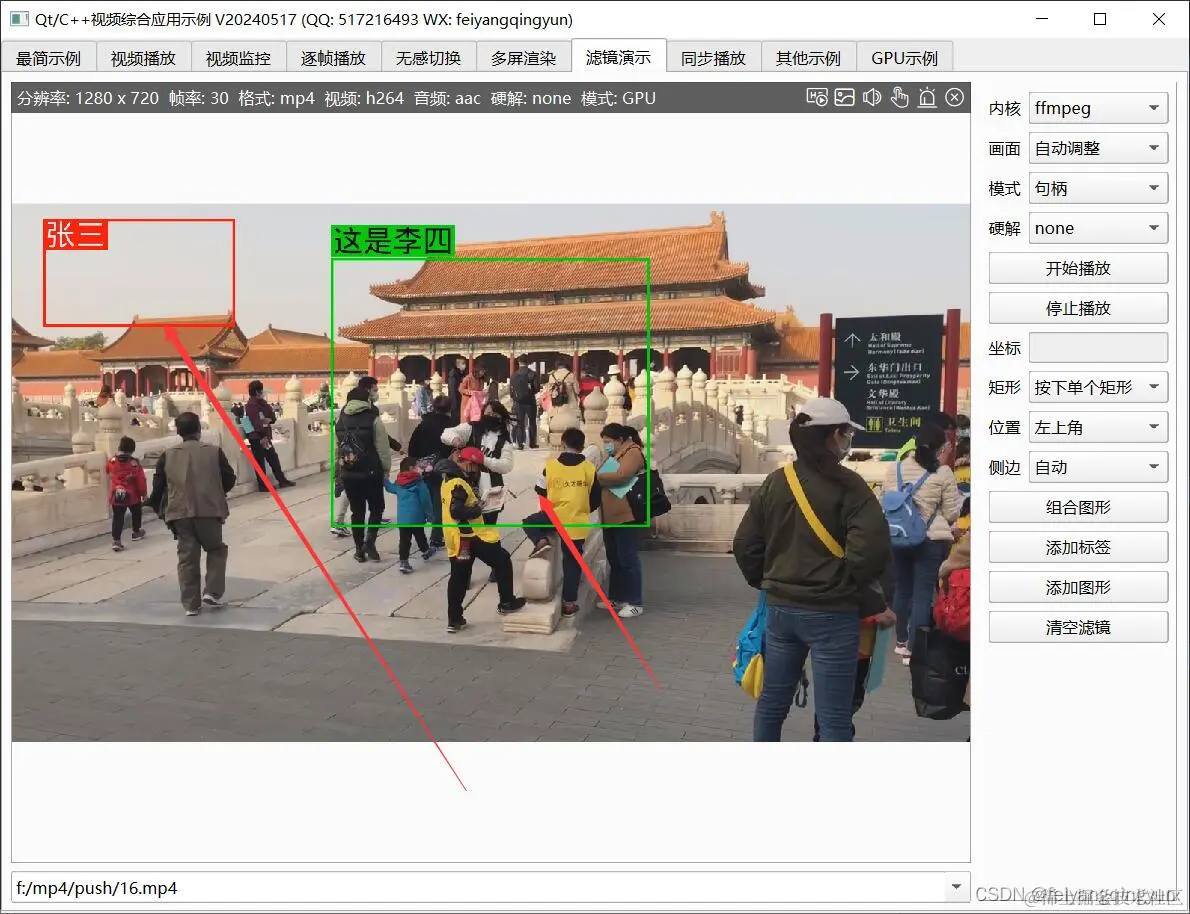Click the 开始播放 button
This screenshot has height=914, width=1190.
[1077, 267]
